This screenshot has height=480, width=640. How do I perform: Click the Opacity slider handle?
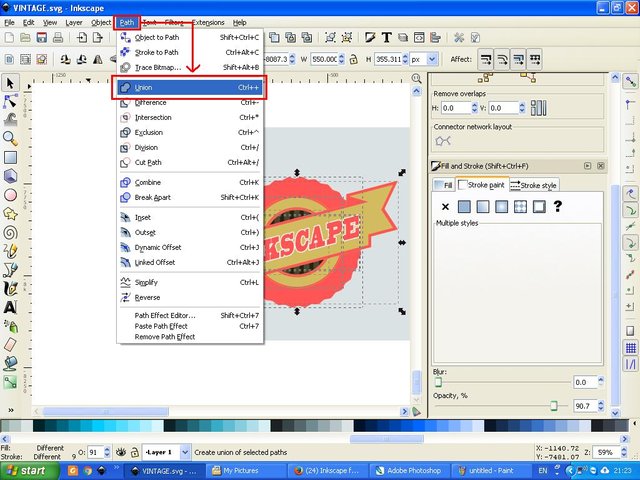click(553, 405)
